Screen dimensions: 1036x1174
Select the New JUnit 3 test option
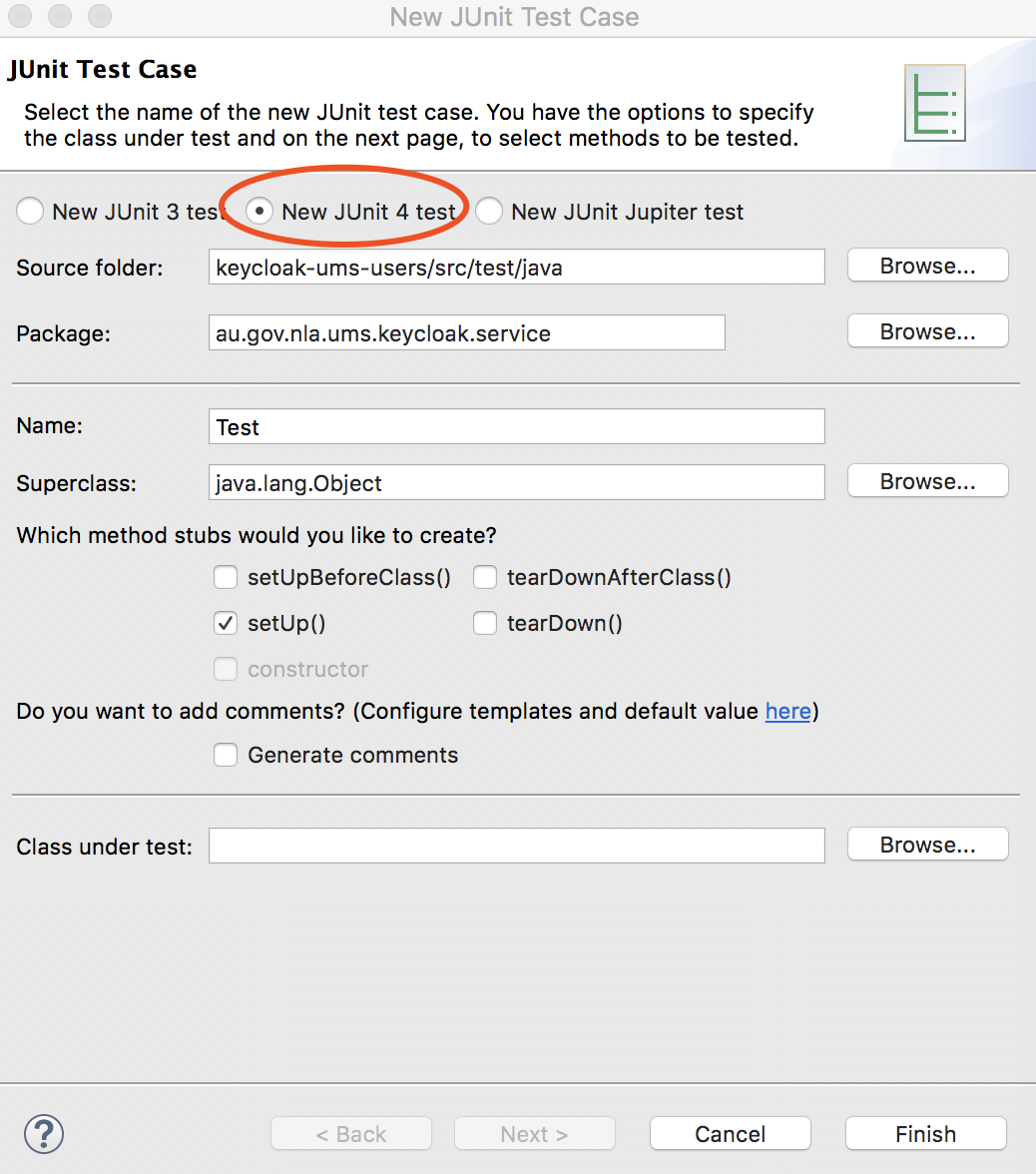30,211
